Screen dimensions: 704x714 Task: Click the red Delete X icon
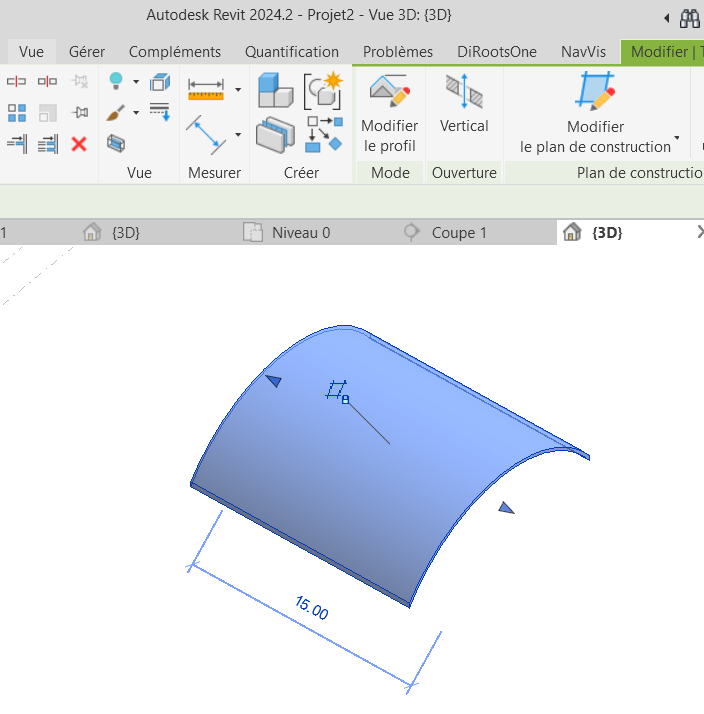point(79,144)
